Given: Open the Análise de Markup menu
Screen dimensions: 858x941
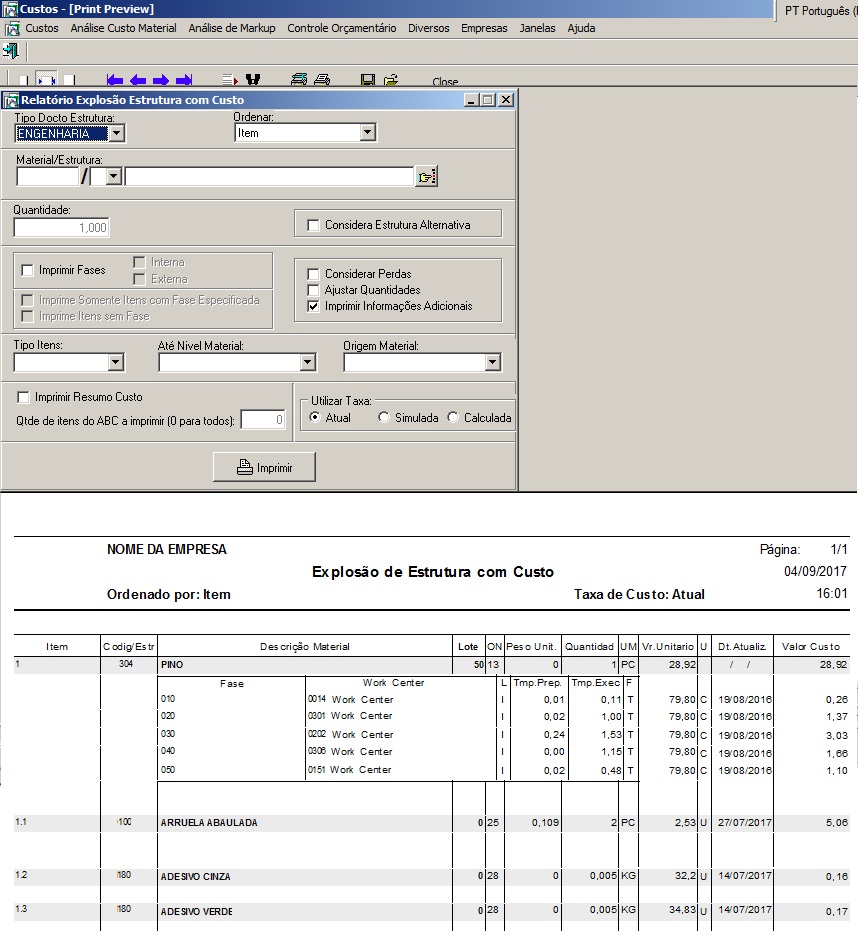Looking at the screenshot, I should (231, 28).
